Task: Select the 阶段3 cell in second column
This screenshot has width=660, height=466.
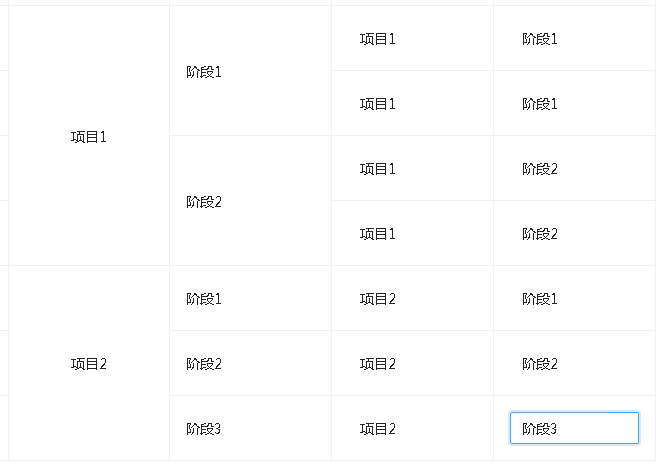Action: coord(204,429)
